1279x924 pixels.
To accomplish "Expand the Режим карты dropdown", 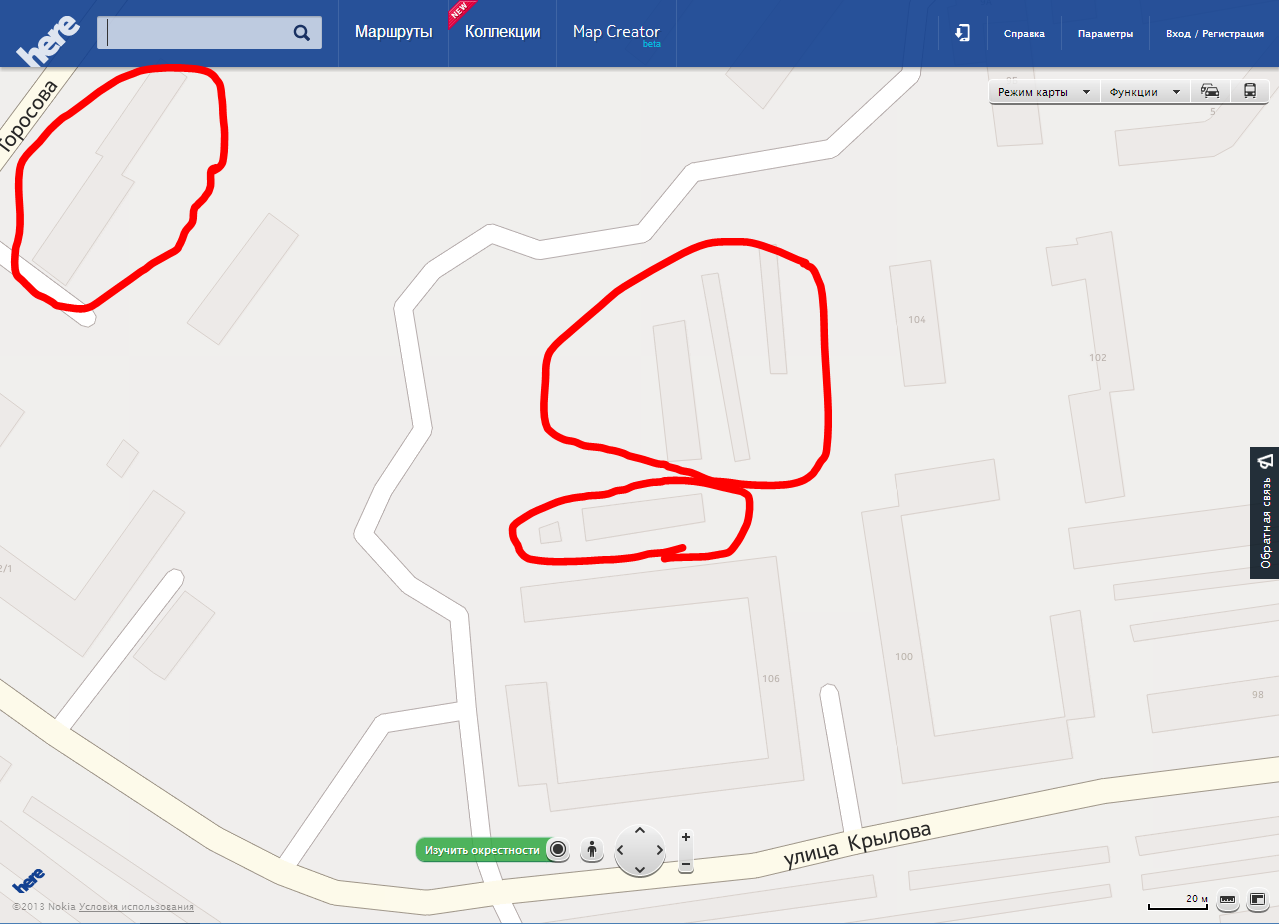I will pyautogui.click(x=1044, y=92).
